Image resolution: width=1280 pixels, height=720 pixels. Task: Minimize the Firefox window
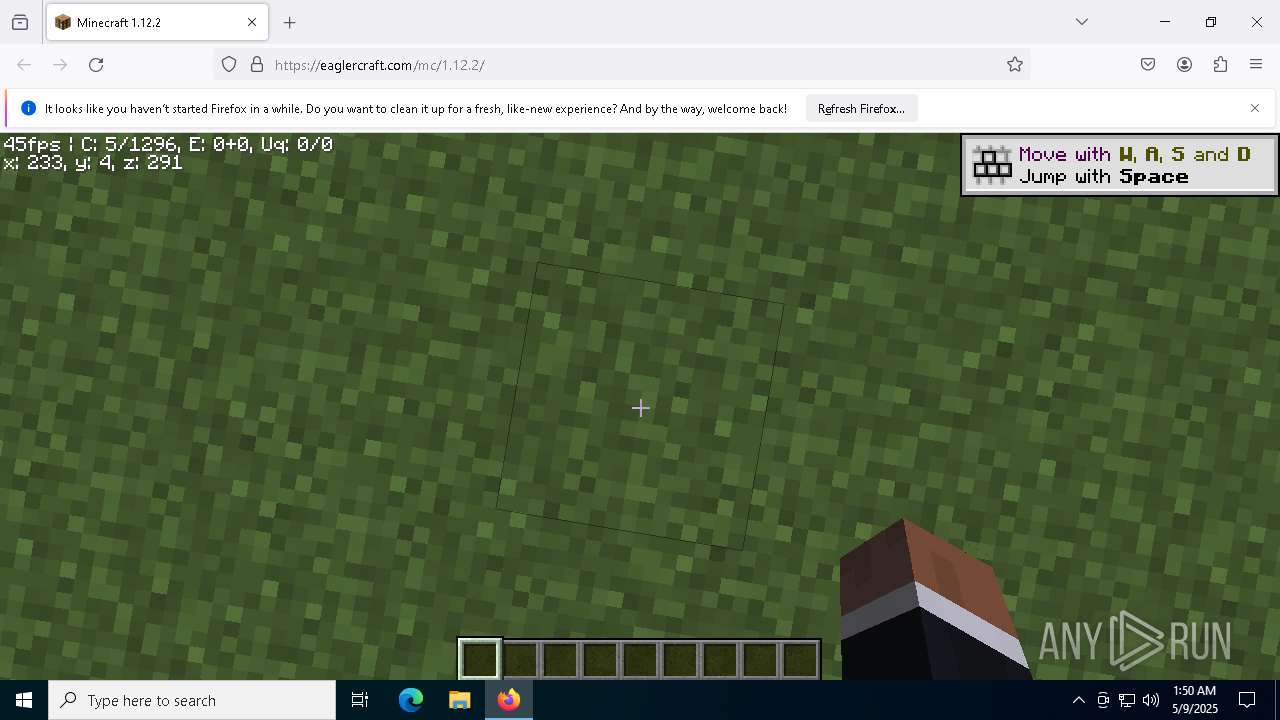[x=1165, y=22]
